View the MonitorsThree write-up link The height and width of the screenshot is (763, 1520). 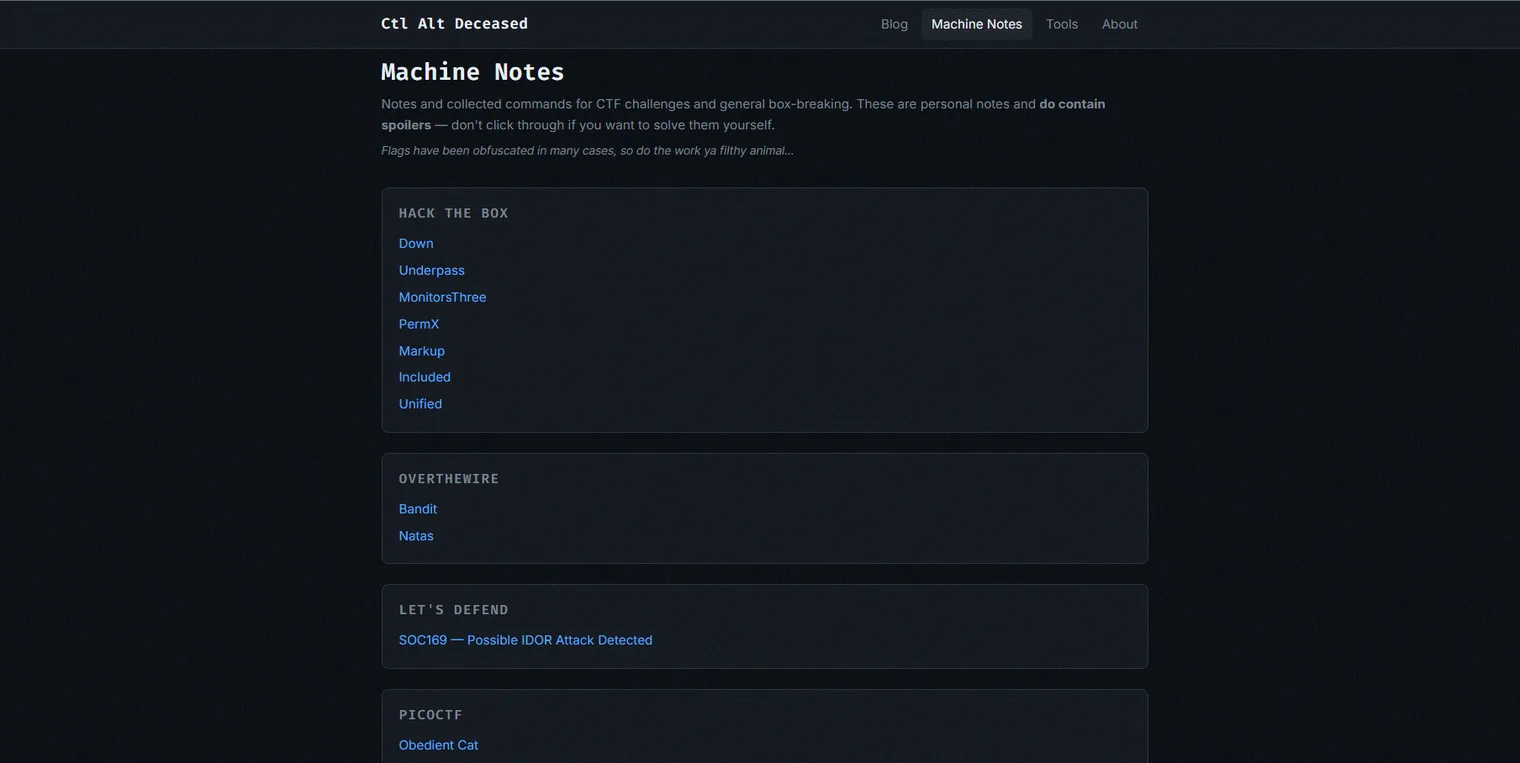pos(442,297)
